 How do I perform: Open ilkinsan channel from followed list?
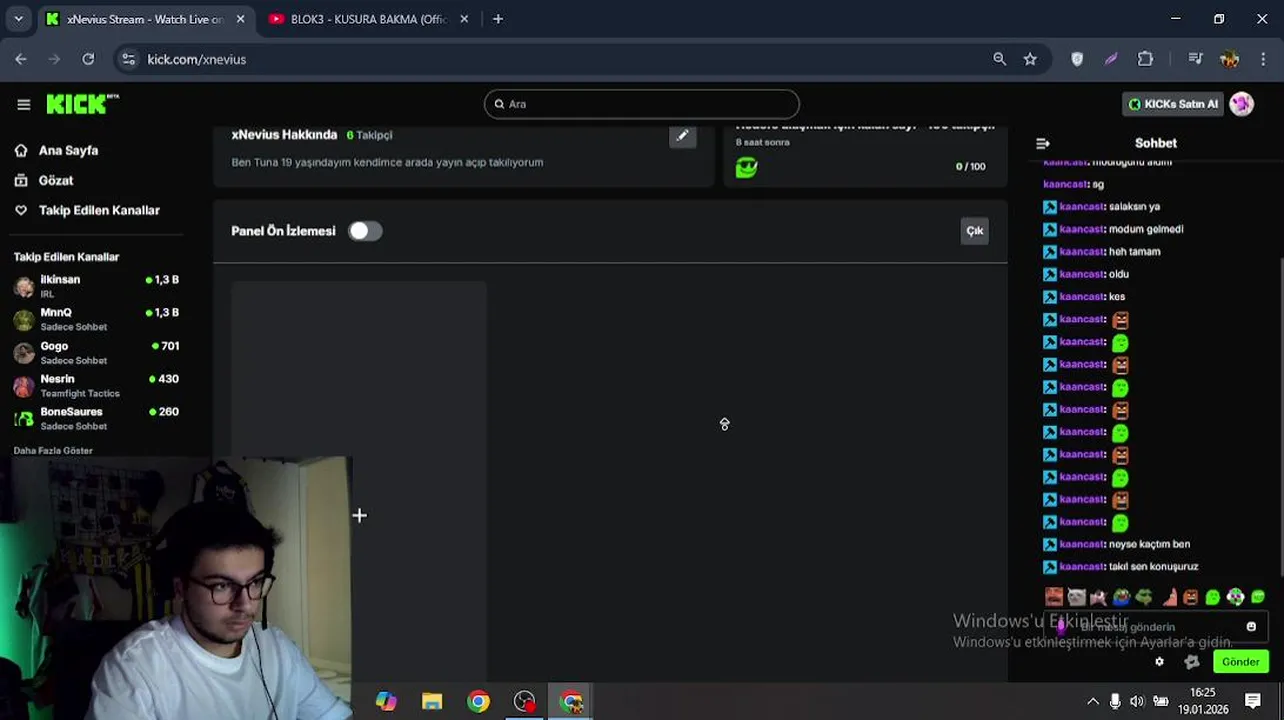coord(96,286)
